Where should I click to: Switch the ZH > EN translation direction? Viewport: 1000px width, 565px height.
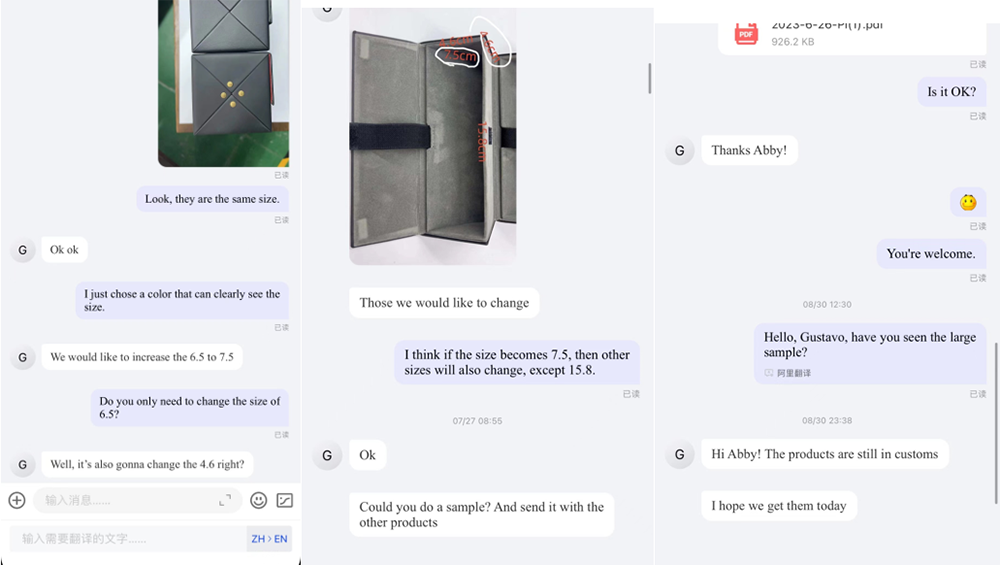point(269,539)
